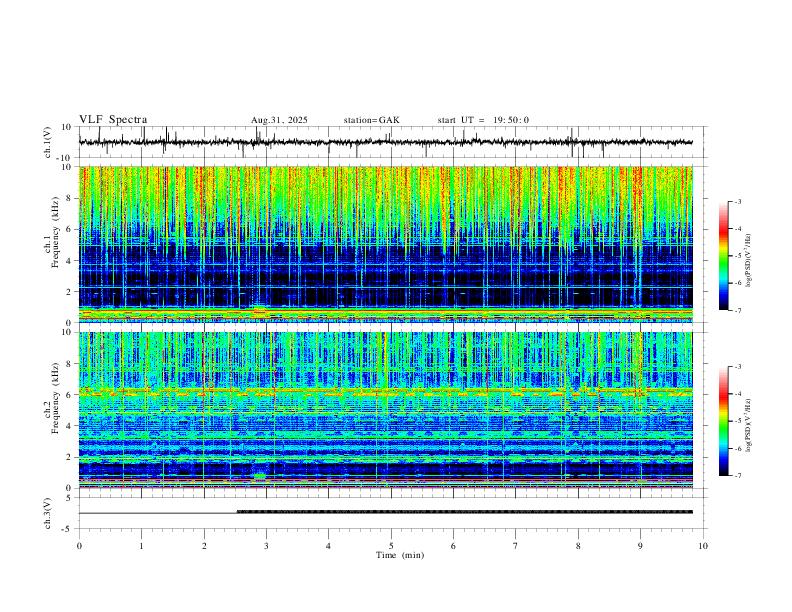This screenshot has width=792, height=612.
Task: Click the "station=GAK" label
Action: pos(372,120)
